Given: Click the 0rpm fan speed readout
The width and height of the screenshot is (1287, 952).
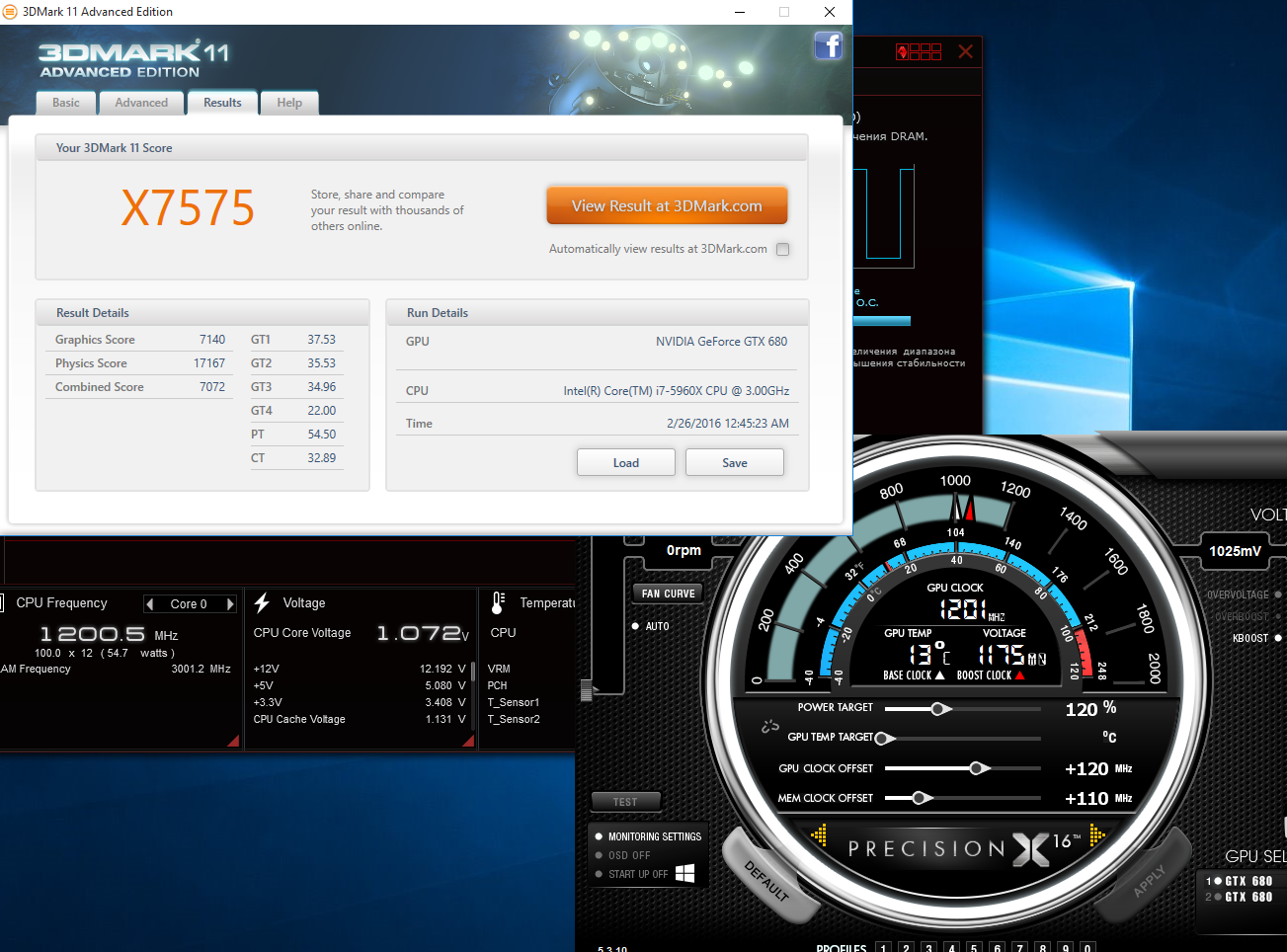Looking at the screenshot, I should 684,550.
